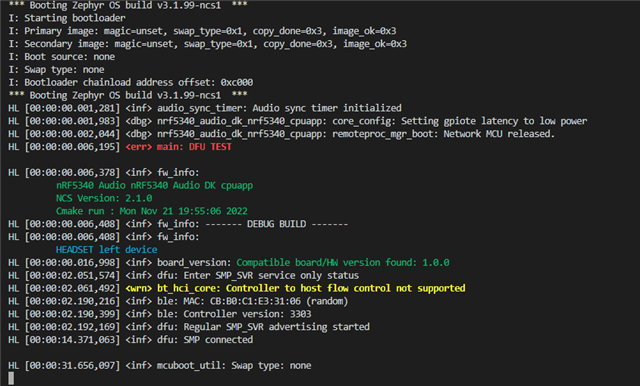Viewport: 640px width, 386px height.
Task: Click the red DFU TEST error line
Action: pos(120,146)
